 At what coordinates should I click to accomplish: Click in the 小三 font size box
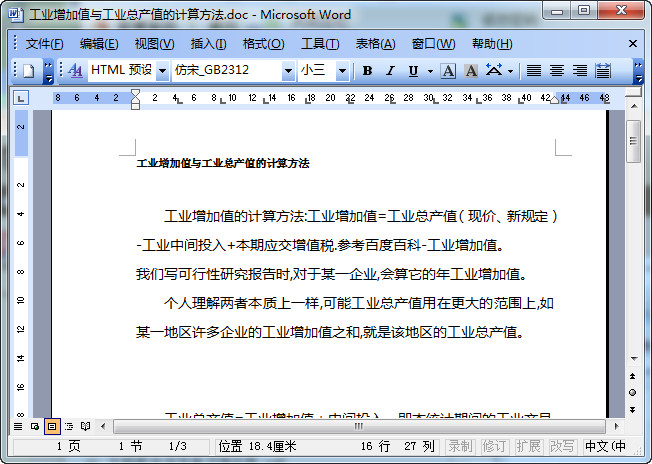coord(317,70)
